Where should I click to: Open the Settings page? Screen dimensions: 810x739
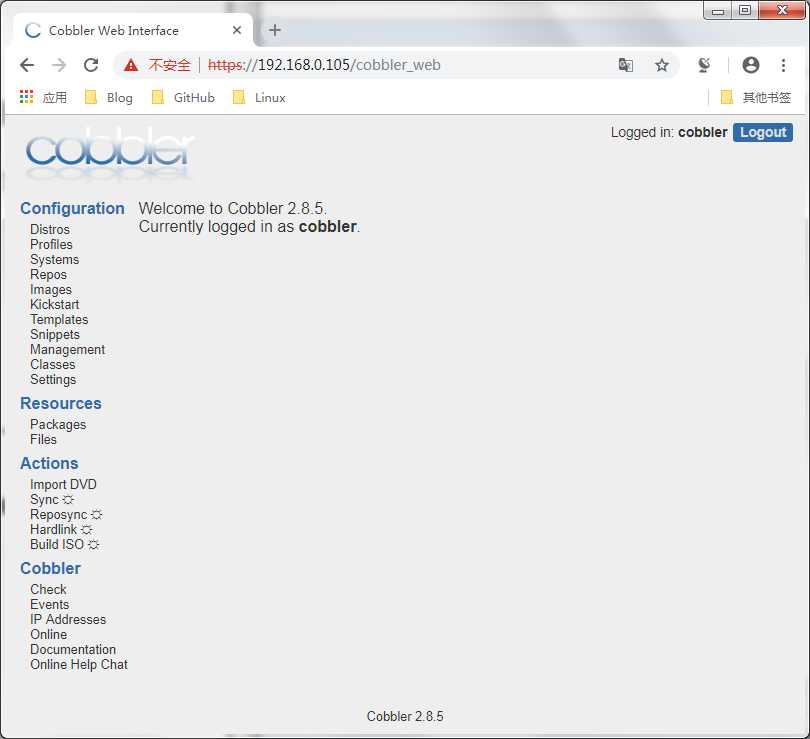(53, 380)
